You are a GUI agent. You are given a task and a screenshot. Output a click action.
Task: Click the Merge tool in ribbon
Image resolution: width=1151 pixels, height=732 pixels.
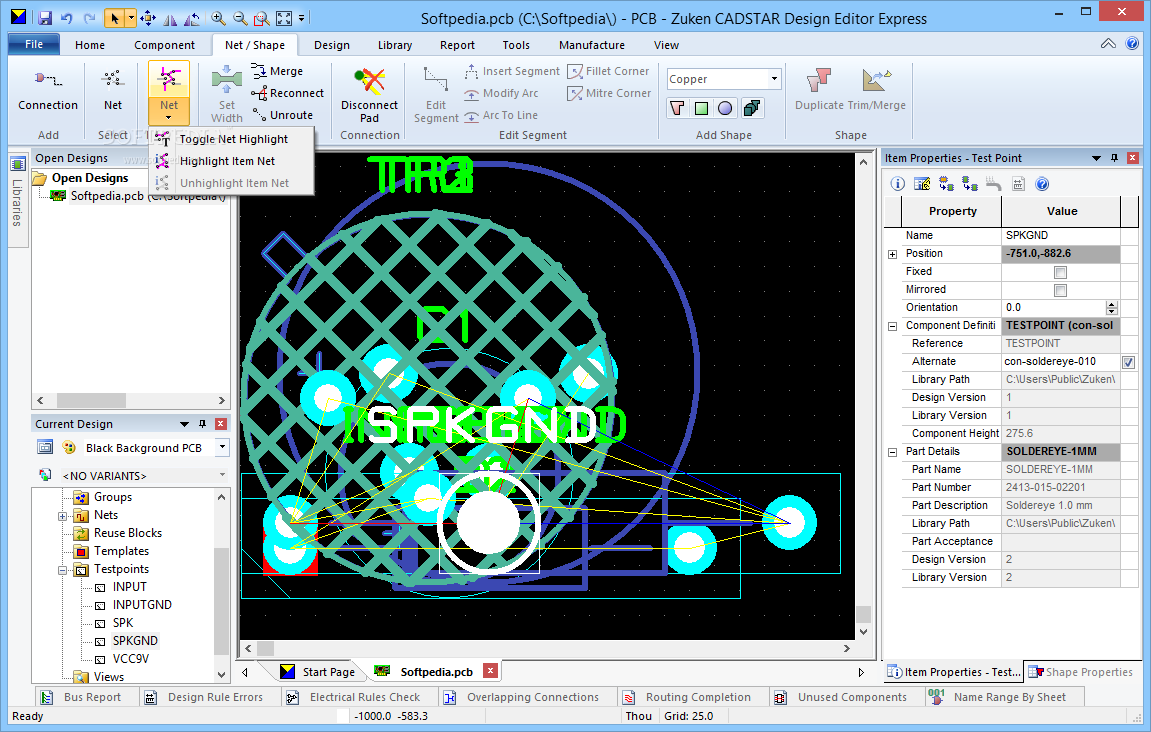(277, 71)
